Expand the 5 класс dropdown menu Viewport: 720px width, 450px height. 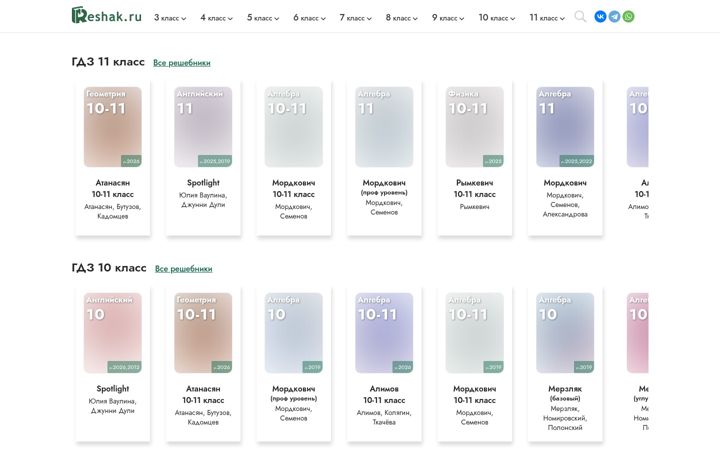263,18
